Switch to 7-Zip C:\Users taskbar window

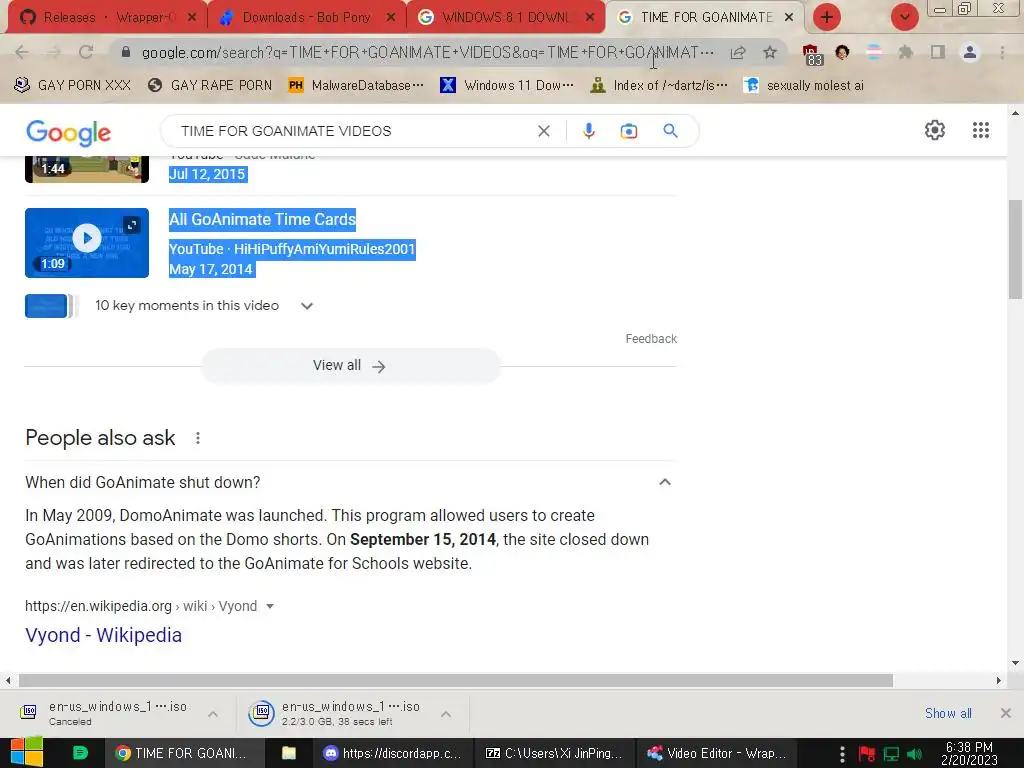pos(555,753)
